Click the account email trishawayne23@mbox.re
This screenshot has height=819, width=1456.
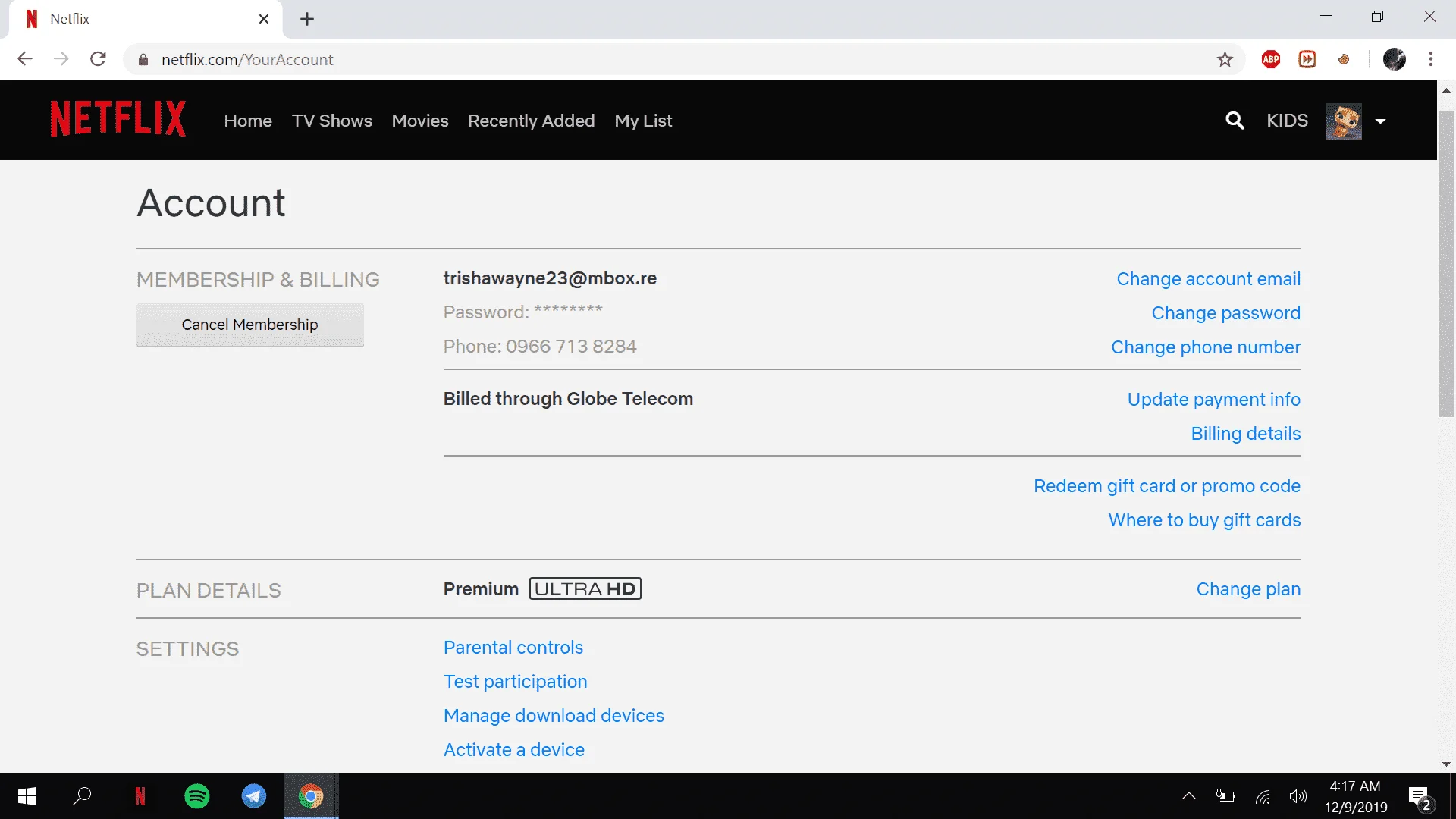[x=550, y=278]
